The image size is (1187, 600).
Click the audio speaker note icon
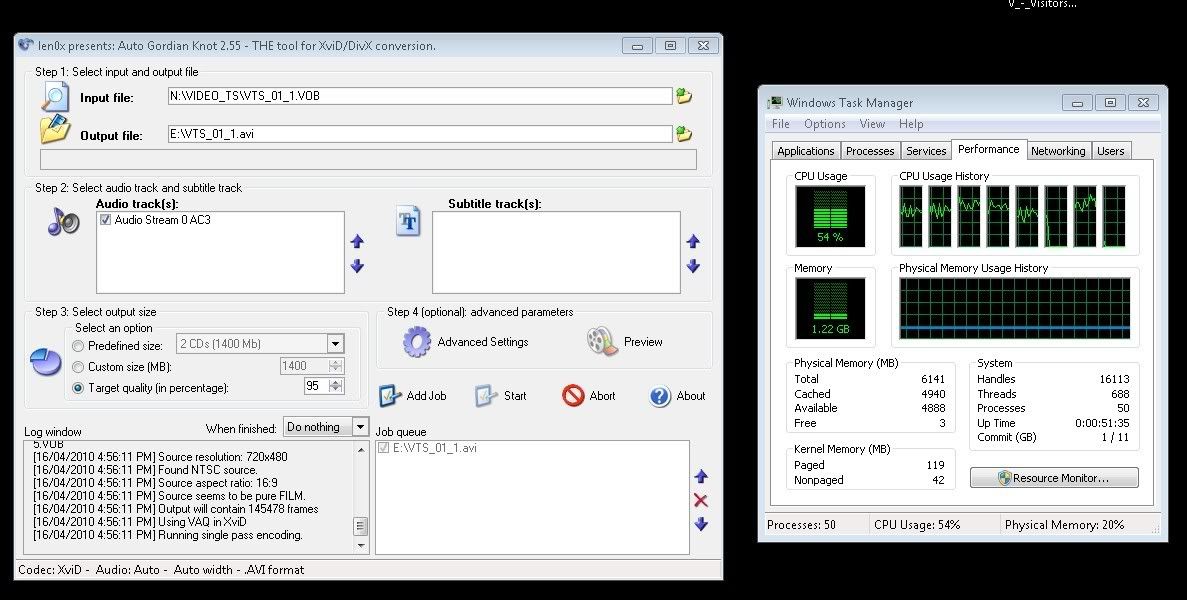point(64,220)
